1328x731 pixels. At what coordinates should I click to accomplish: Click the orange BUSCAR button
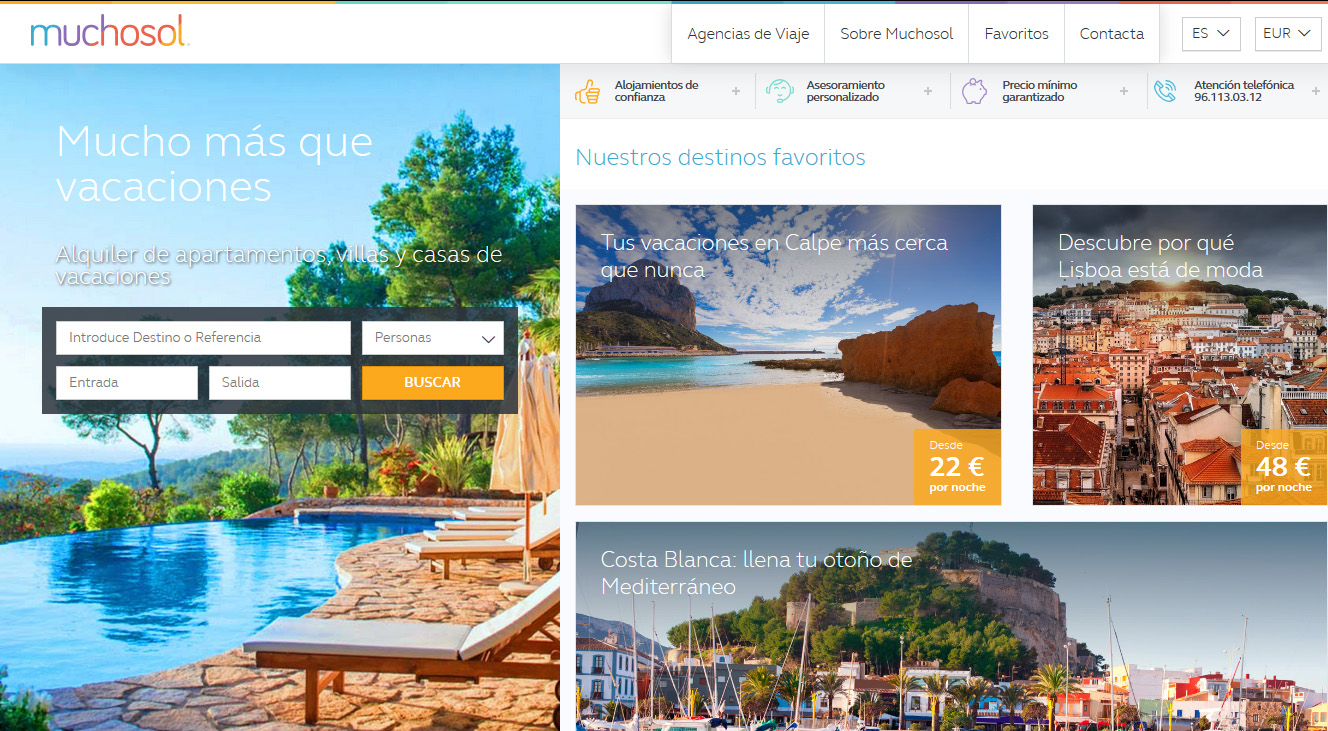pyautogui.click(x=433, y=383)
